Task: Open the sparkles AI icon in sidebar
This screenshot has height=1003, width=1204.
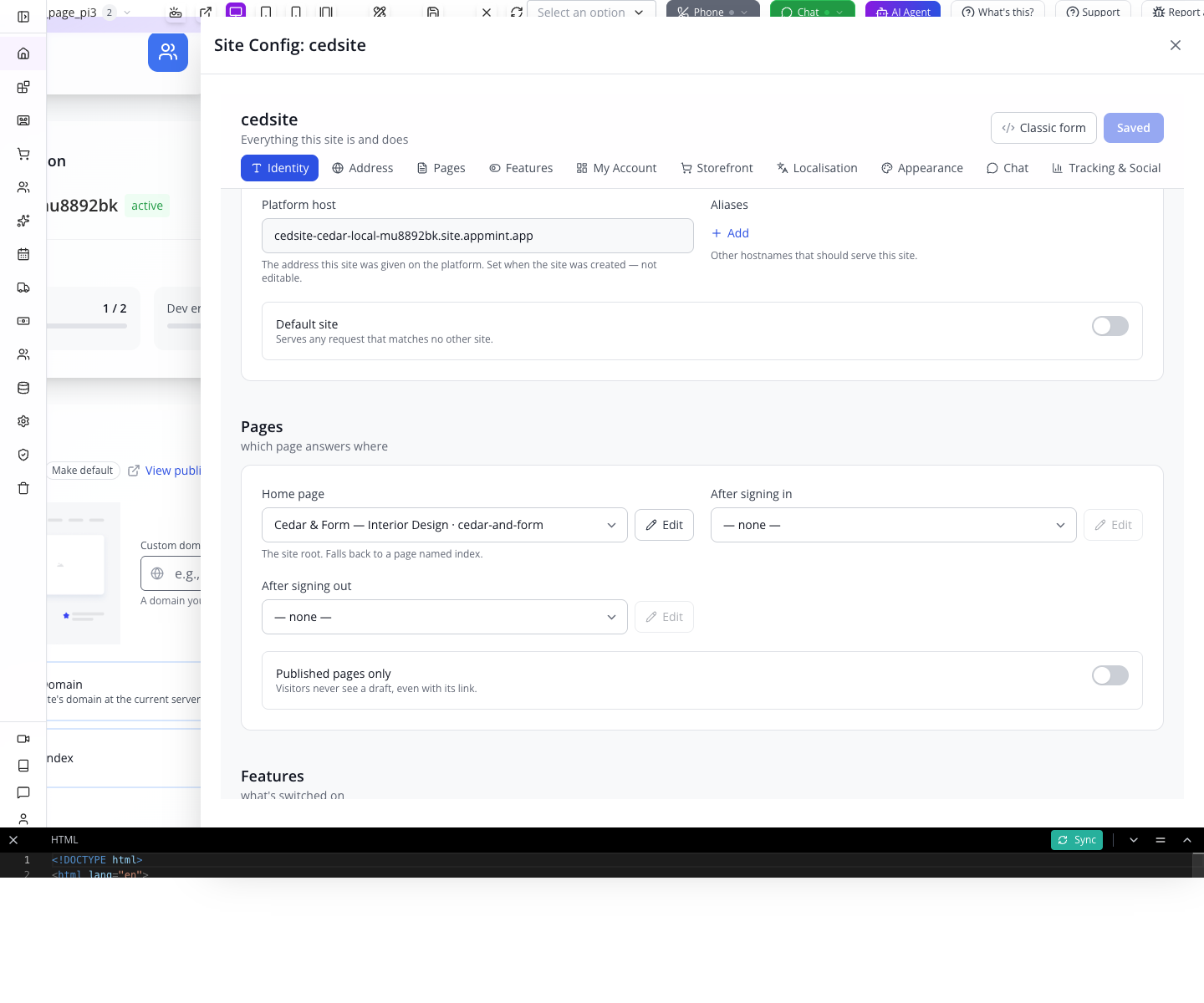Action: point(23,221)
